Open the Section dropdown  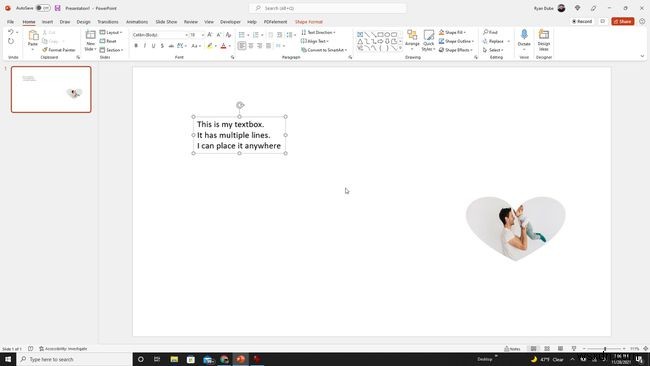pos(112,50)
